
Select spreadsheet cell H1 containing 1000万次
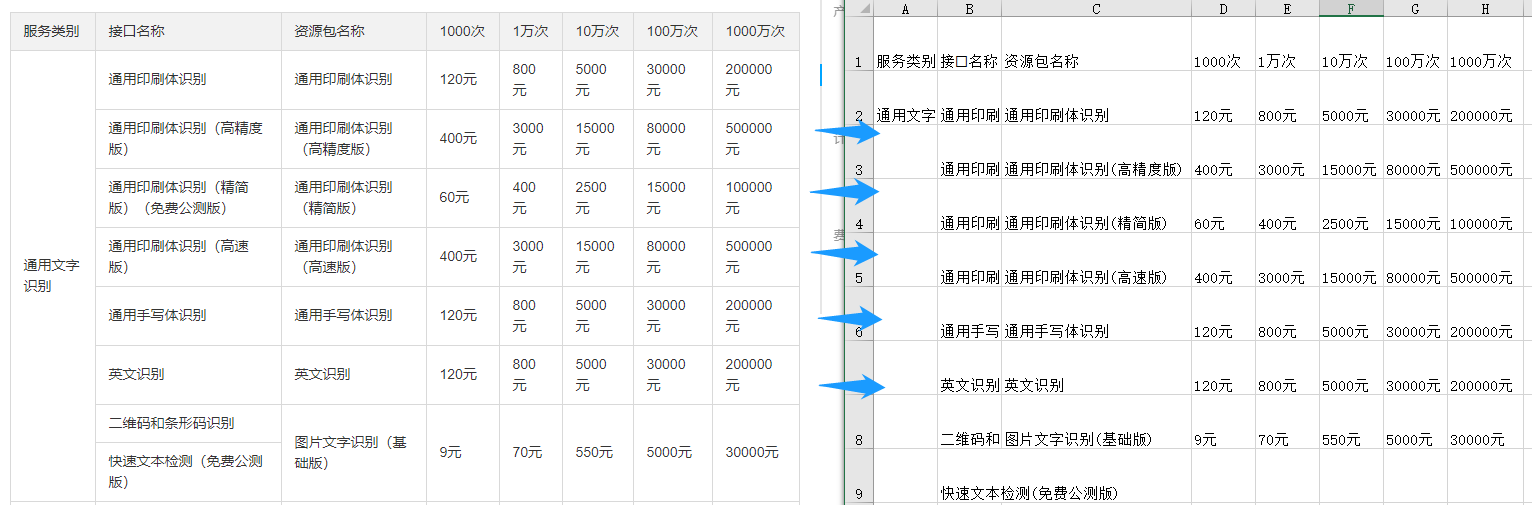click(x=1485, y=45)
